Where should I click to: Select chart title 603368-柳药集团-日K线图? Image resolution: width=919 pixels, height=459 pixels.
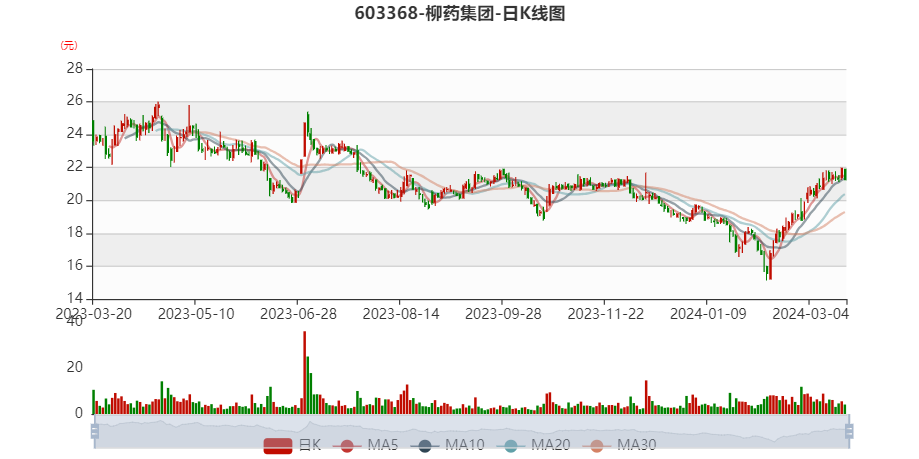pos(460,13)
